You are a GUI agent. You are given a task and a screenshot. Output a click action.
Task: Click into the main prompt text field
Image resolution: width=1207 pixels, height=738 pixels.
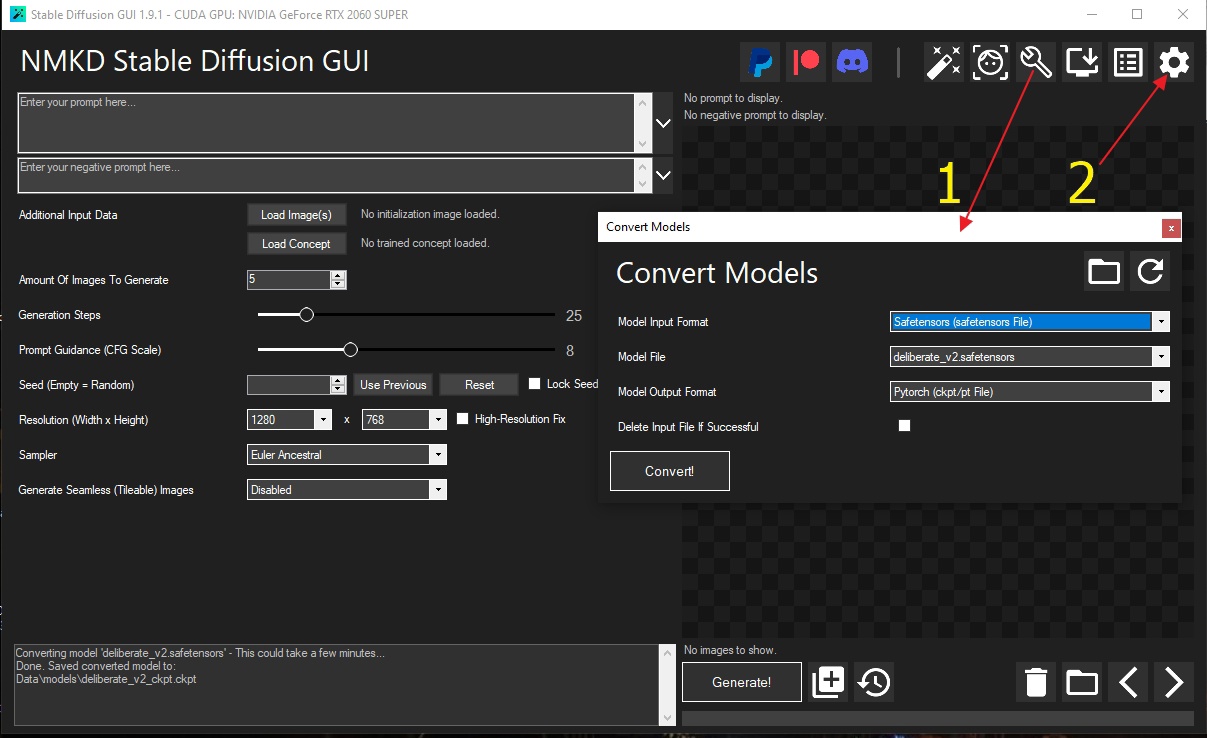tap(326, 122)
